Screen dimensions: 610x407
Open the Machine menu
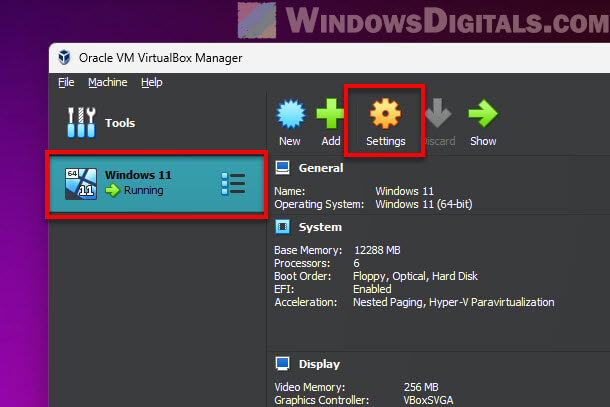click(x=108, y=82)
